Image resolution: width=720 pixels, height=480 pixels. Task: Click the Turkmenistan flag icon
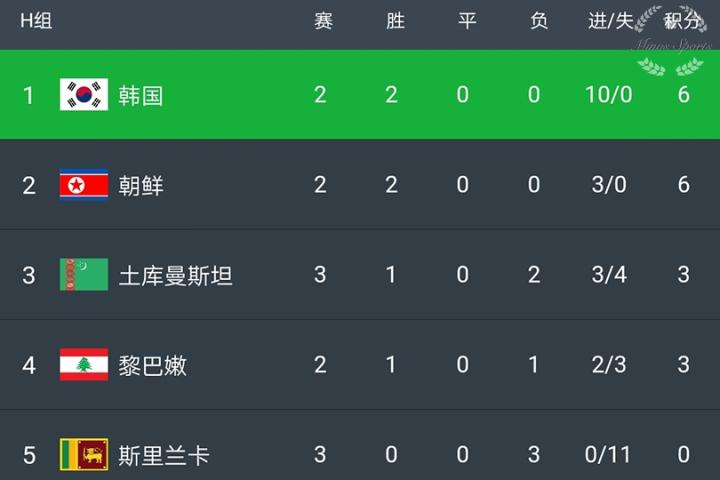point(84,275)
